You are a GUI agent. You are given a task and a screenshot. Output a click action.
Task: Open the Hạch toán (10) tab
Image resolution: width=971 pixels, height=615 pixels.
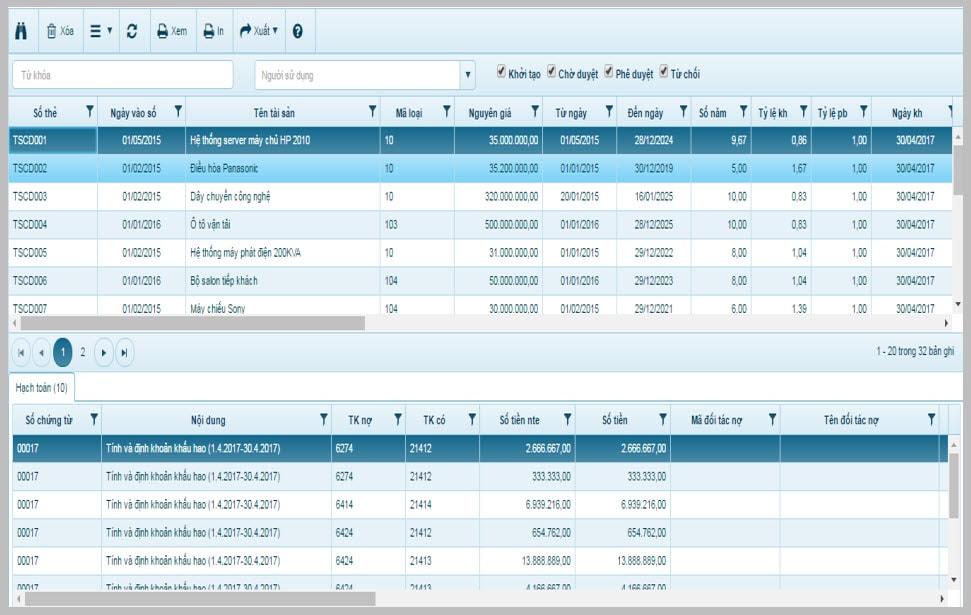41,388
